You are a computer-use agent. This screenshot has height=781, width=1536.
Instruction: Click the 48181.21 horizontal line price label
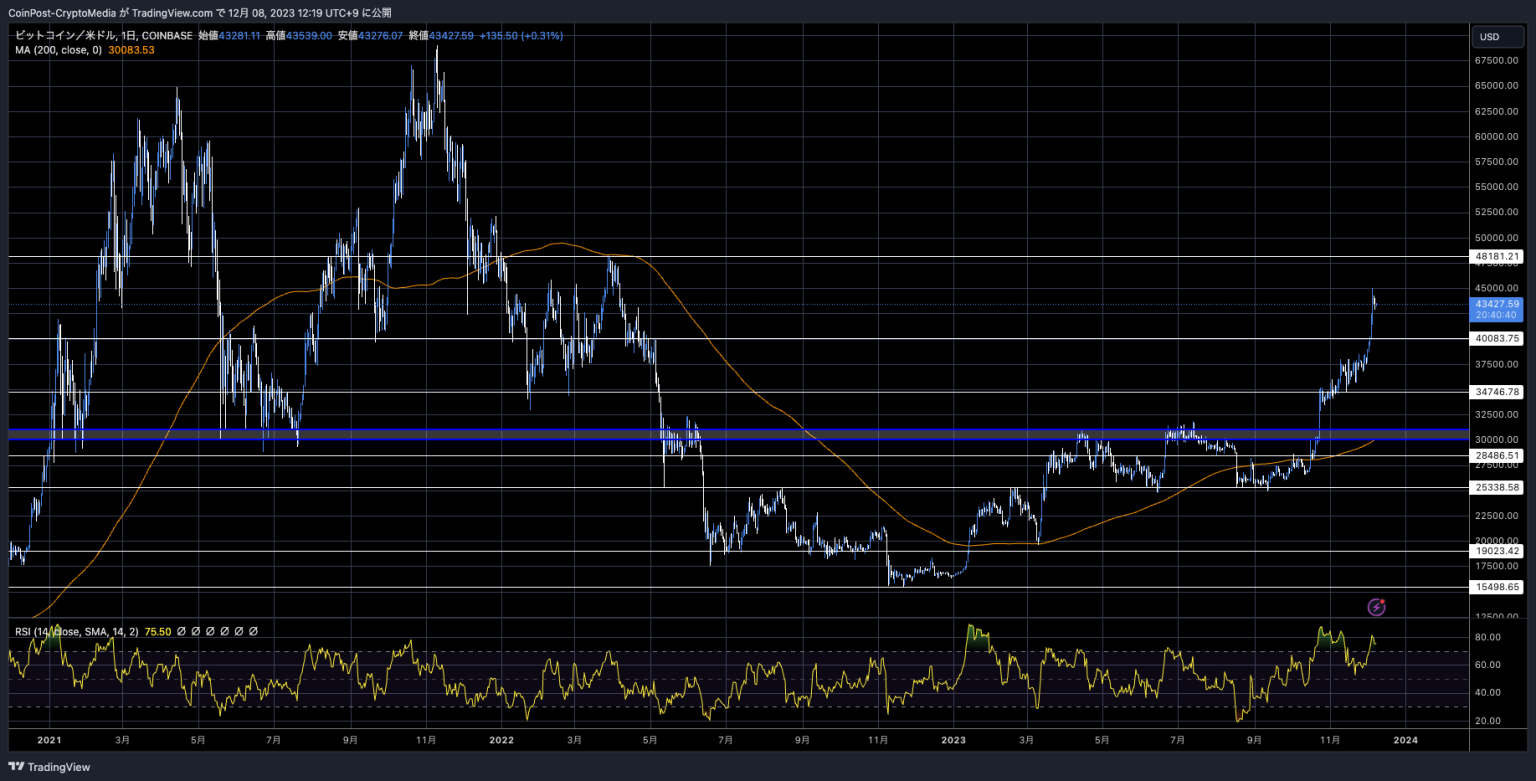coord(1497,257)
